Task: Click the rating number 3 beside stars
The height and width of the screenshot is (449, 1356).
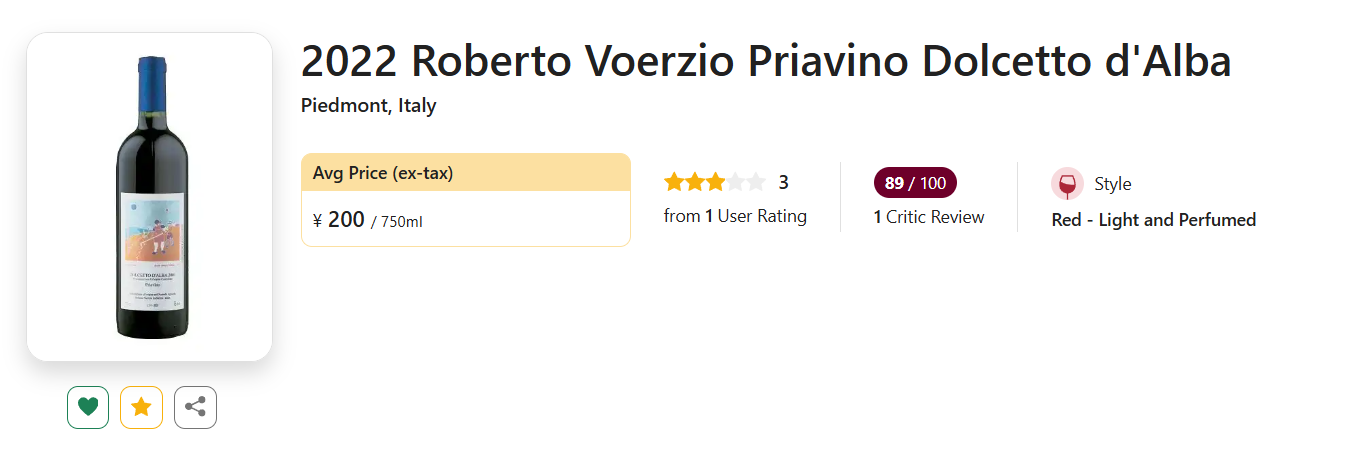Action: pyautogui.click(x=784, y=182)
